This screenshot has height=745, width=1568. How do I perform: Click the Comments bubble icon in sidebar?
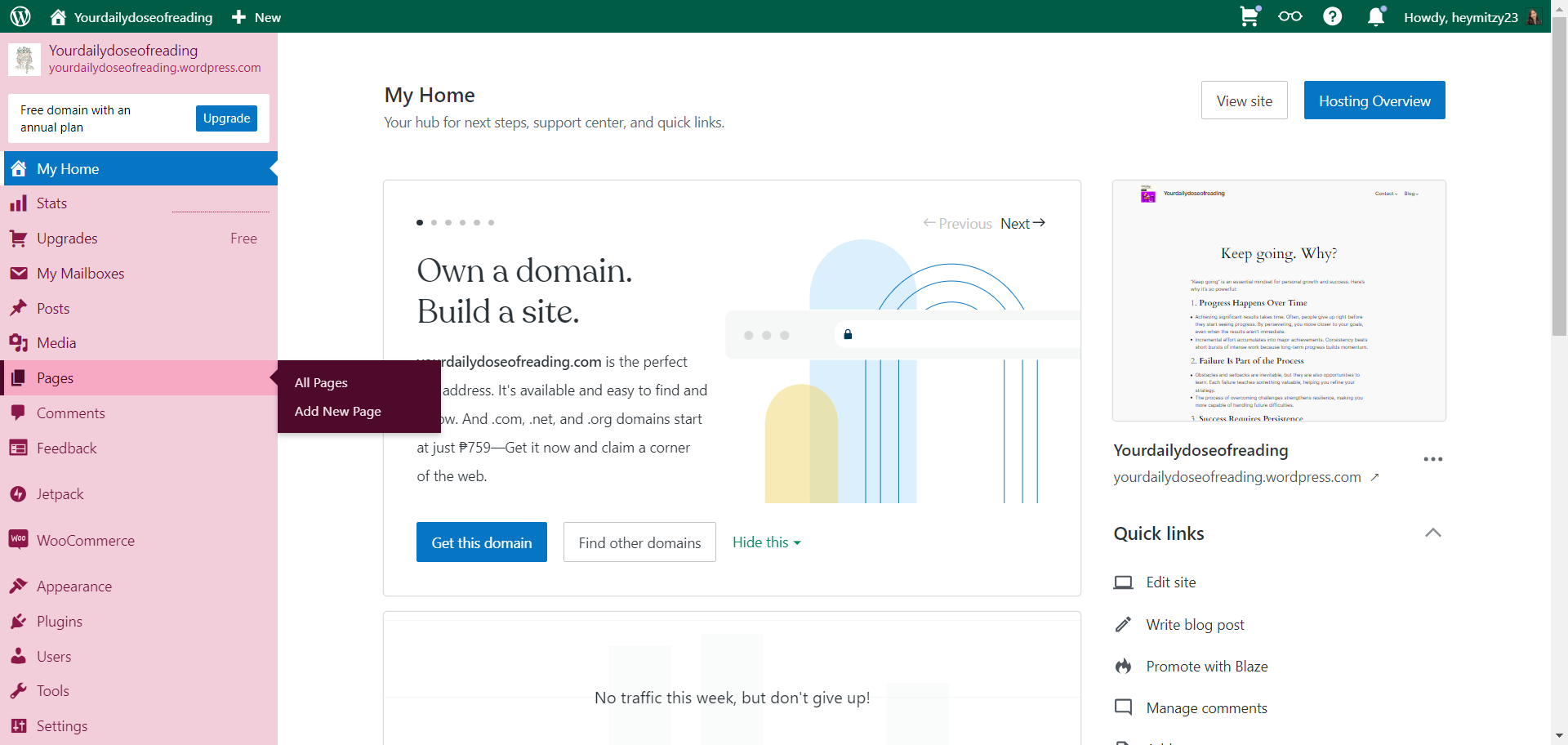[18, 413]
